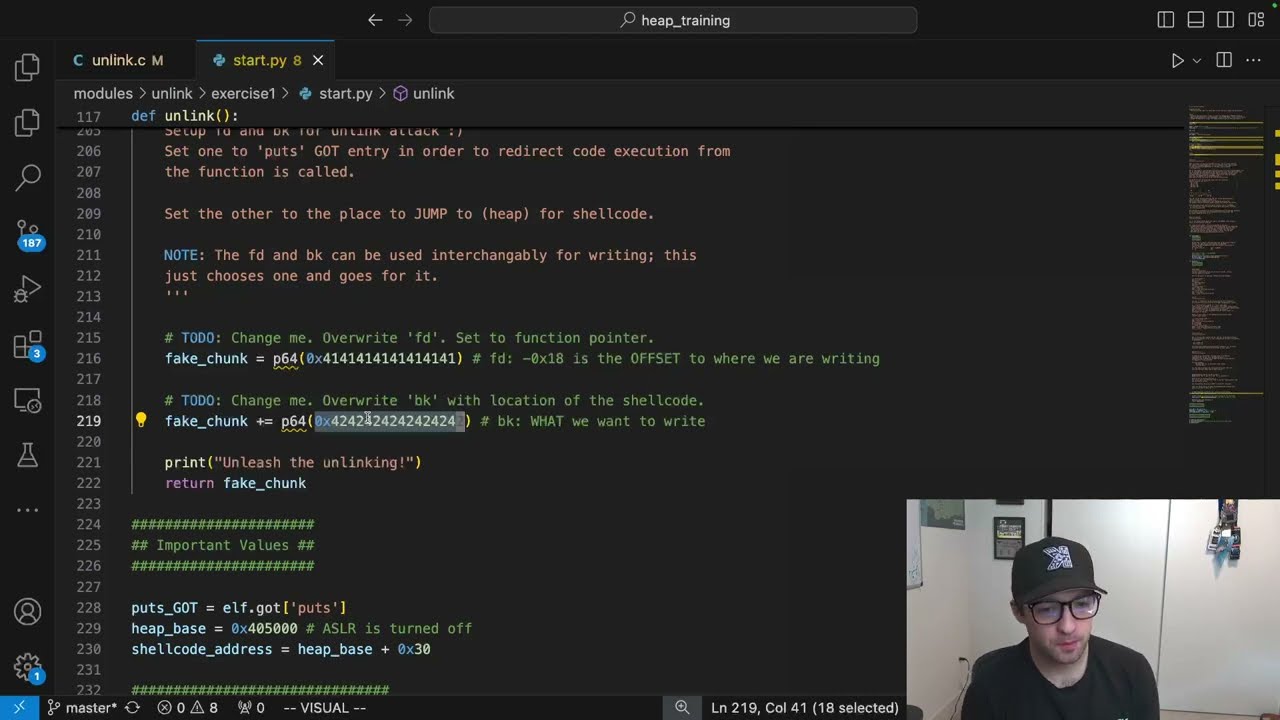Open the editor's More Actions menu

point(1253,60)
